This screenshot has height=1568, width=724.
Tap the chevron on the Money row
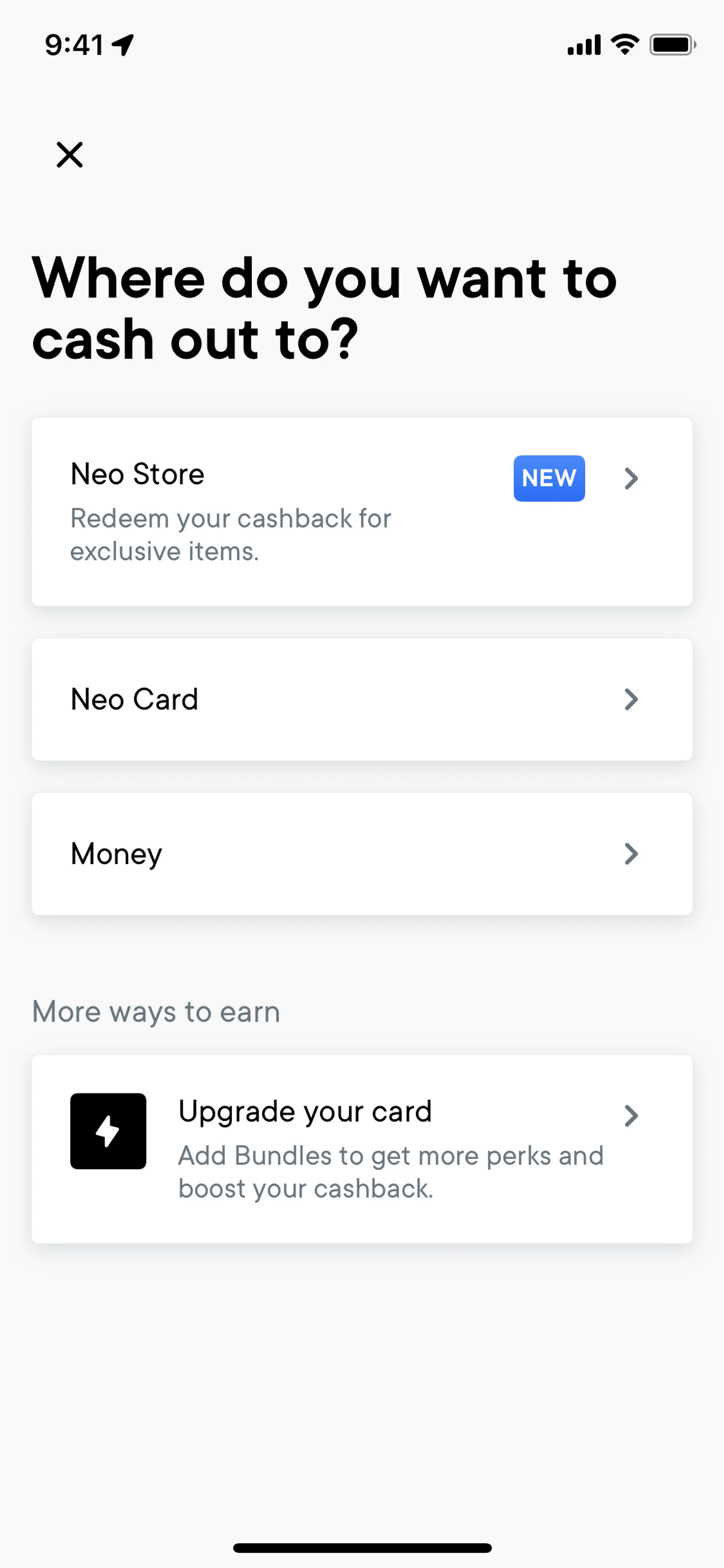(632, 854)
